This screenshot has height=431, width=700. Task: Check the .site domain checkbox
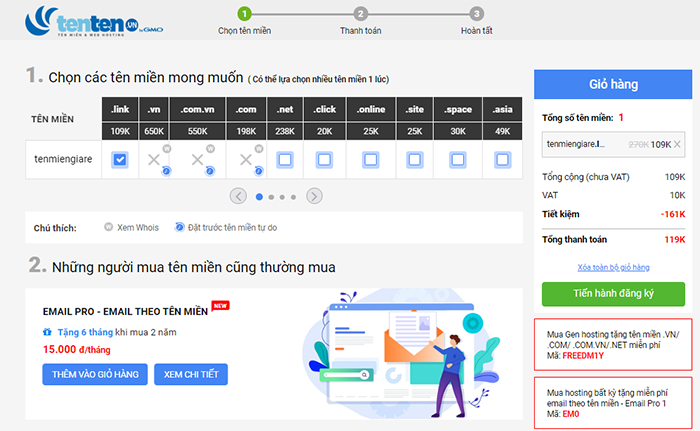point(414,159)
